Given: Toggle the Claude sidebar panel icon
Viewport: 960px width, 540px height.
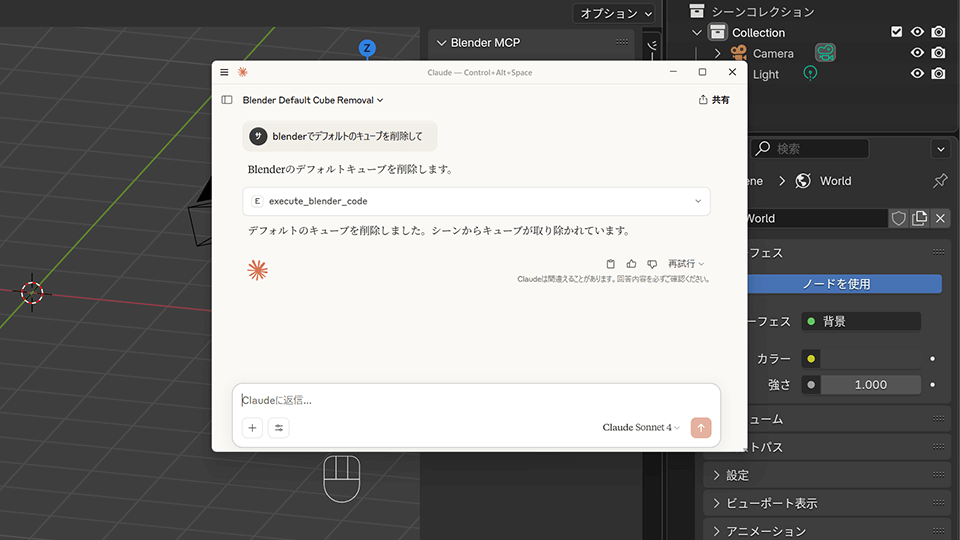Looking at the screenshot, I should pos(227,100).
